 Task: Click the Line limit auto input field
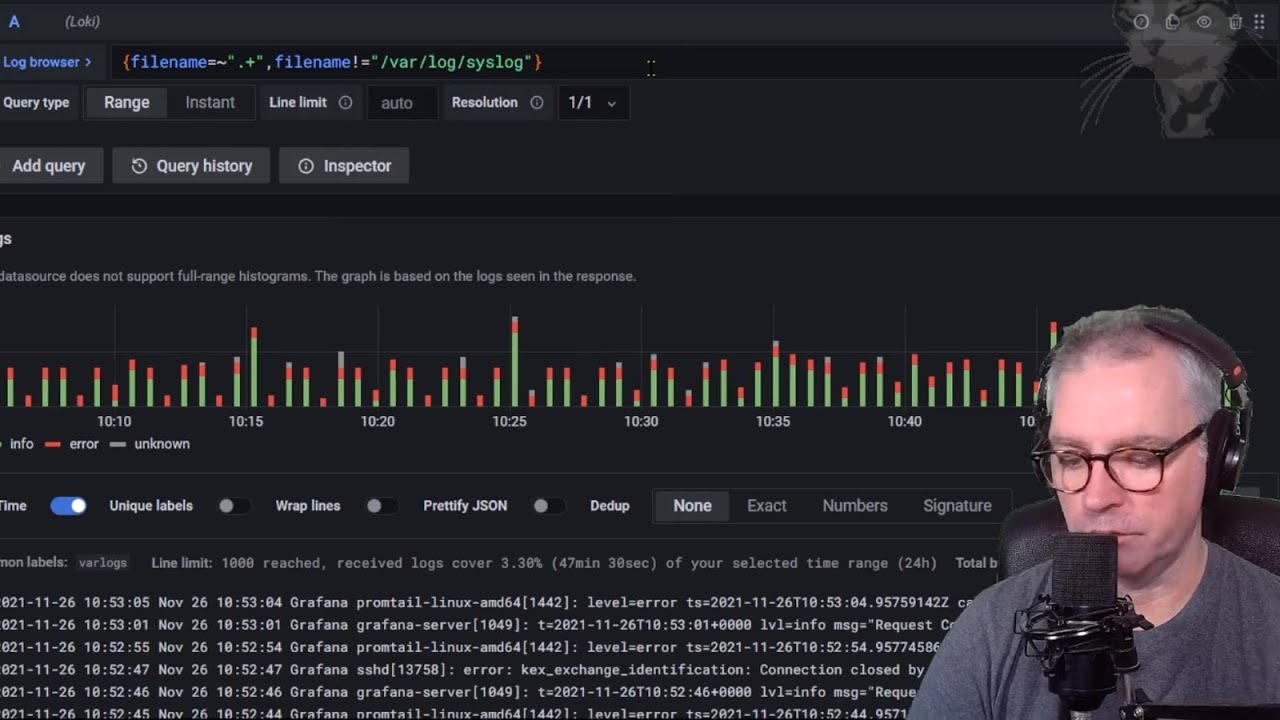click(x=402, y=102)
